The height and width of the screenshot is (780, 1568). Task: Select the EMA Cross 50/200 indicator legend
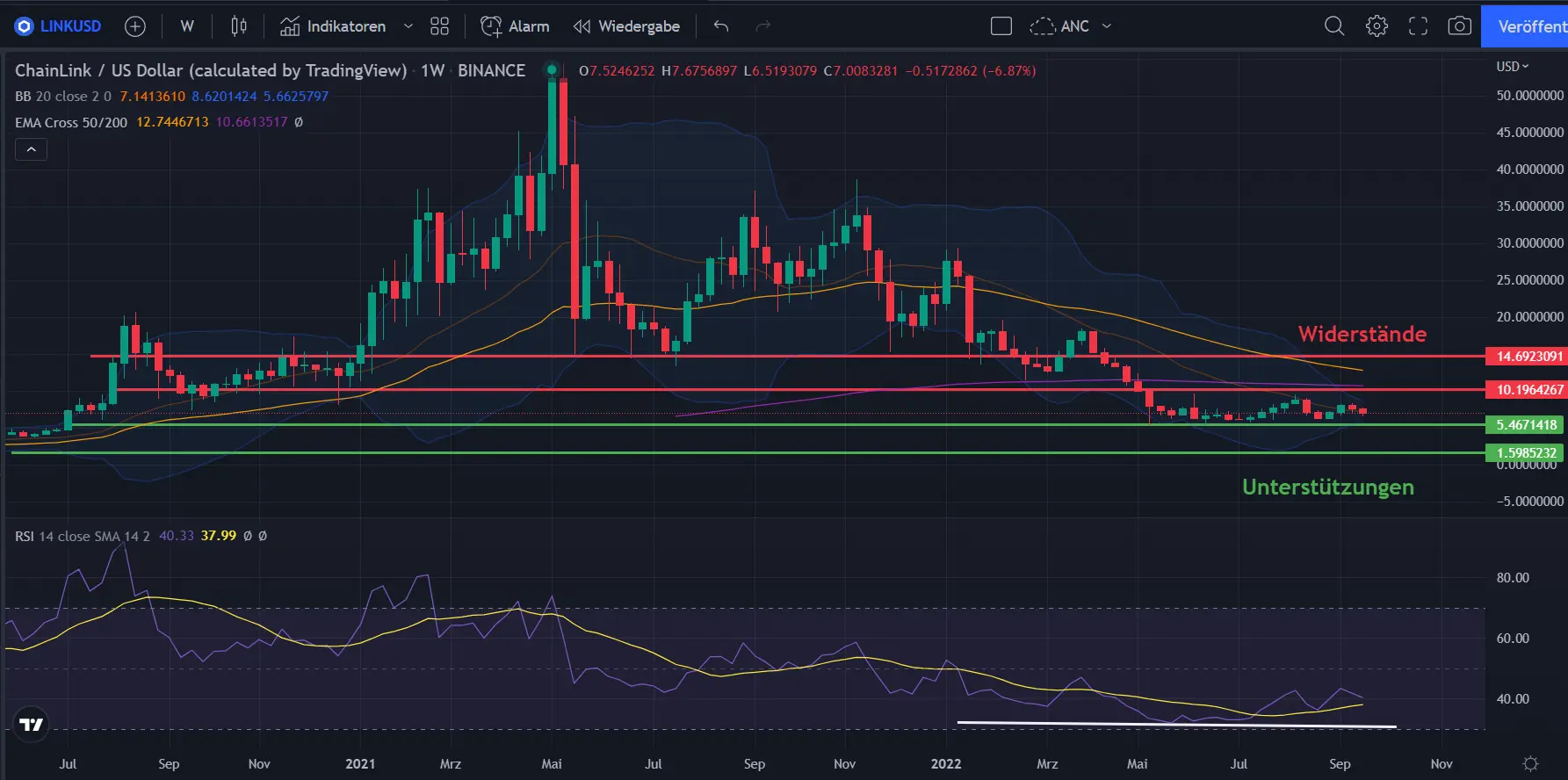click(x=71, y=122)
